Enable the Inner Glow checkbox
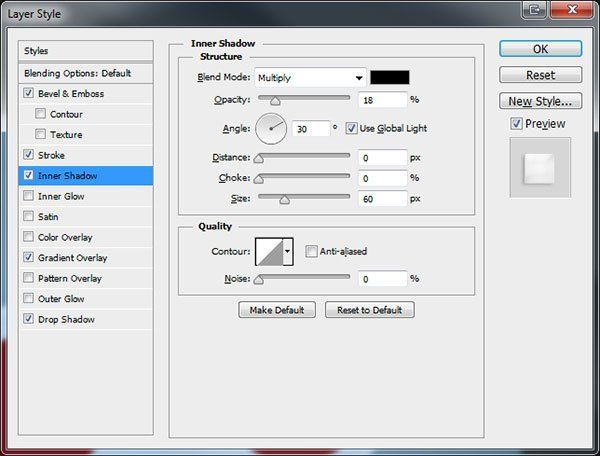Image resolution: width=600 pixels, height=456 pixels. point(28,195)
